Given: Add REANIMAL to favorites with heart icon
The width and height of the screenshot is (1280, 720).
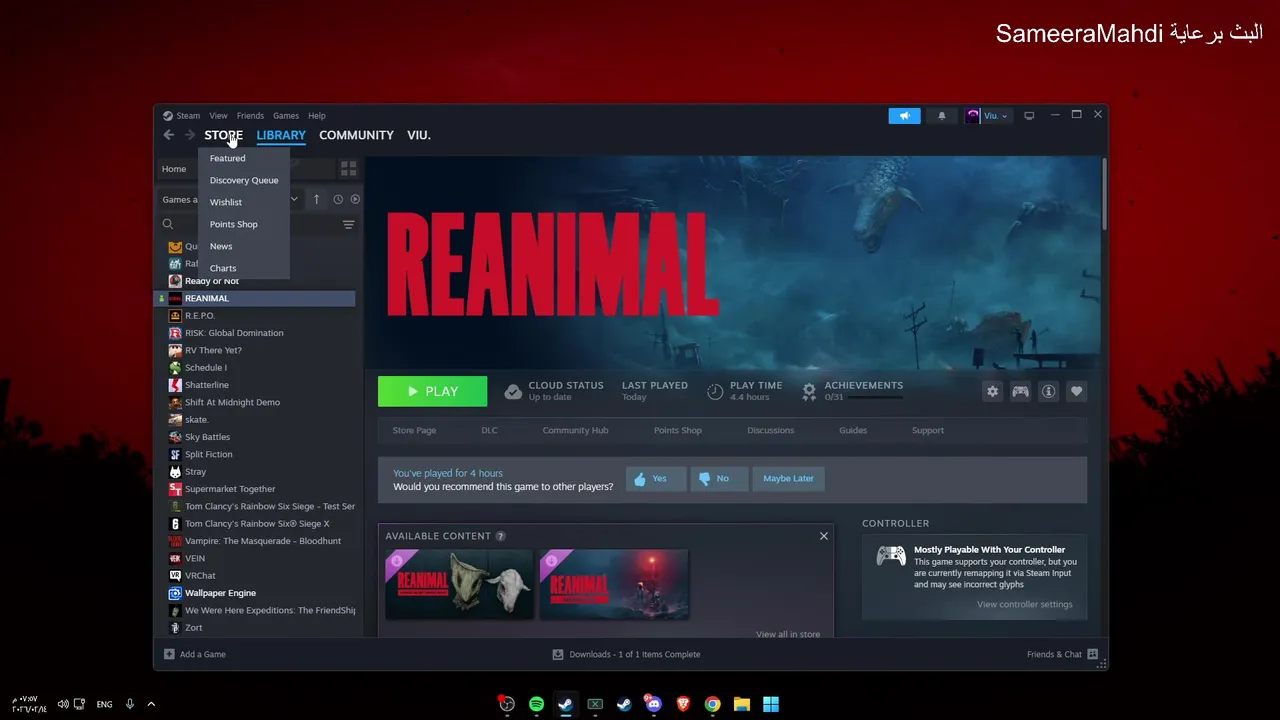Looking at the screenshot, I should (x=1076, y=392).
